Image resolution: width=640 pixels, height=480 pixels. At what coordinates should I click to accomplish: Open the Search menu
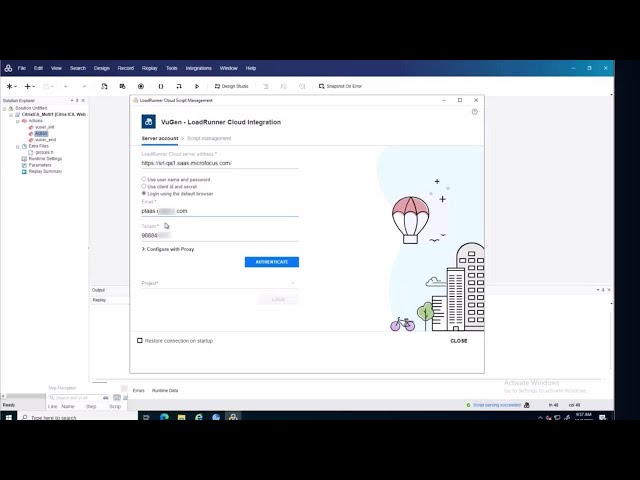tap(78, 68)
